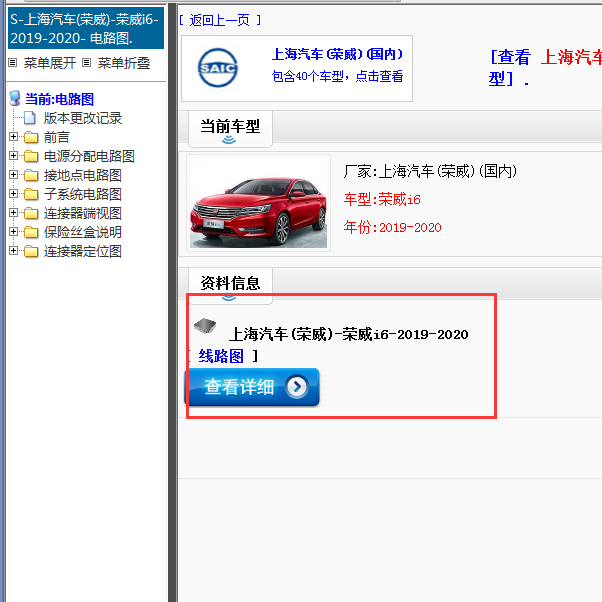Click the folder icon of 保险丝盒说明

(x=31, y=232)
